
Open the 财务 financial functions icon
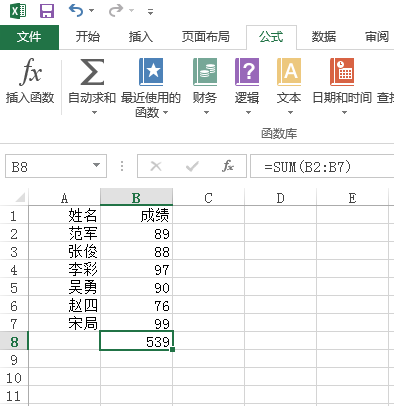point(205,72)
